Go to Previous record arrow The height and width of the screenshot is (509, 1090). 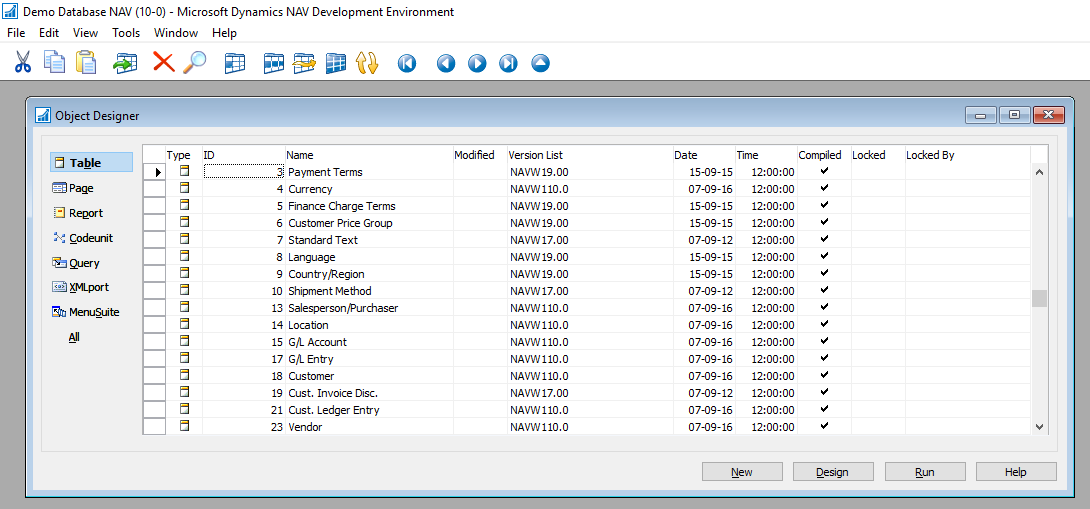[446, 63]
